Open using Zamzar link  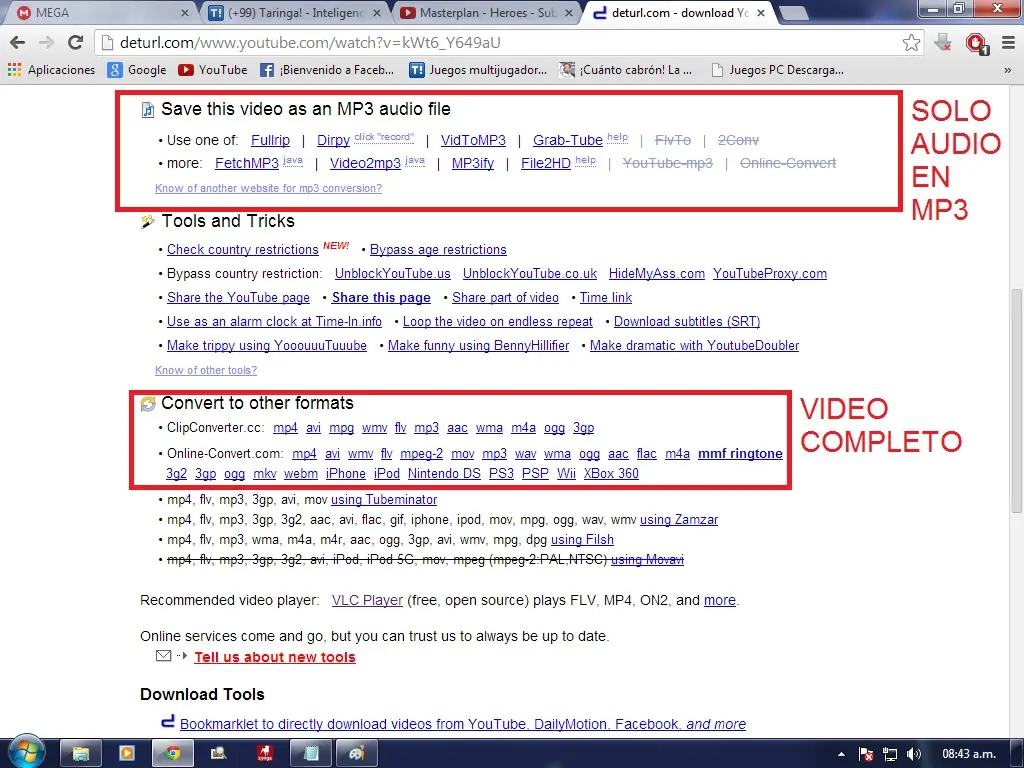679,520
